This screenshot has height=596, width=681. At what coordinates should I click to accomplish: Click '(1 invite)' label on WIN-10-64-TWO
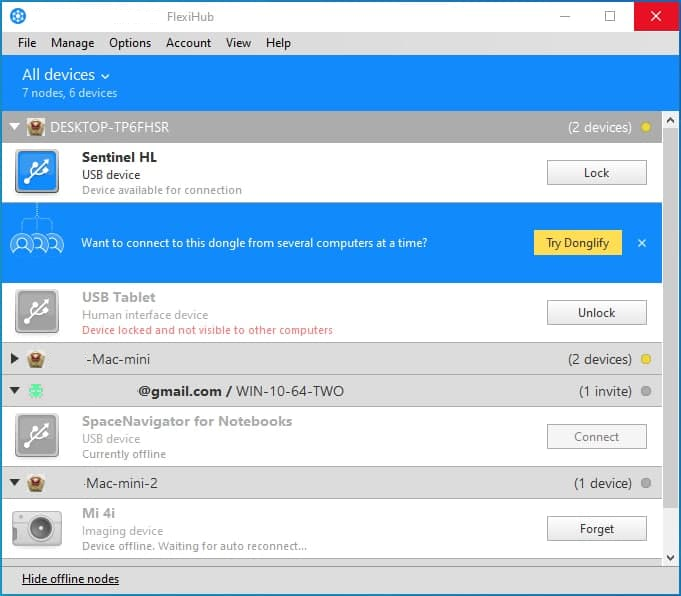pyautogui.click(x=605, y=391)
